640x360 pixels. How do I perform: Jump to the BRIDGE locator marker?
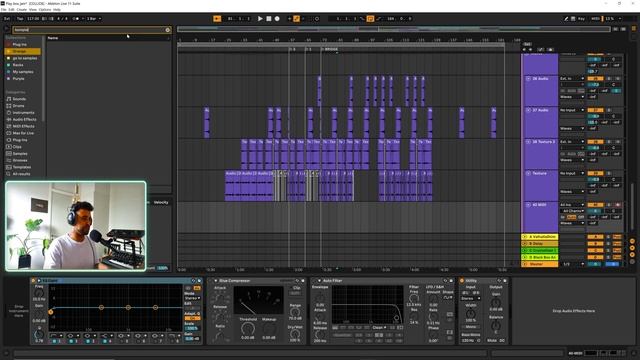point(330,49)
